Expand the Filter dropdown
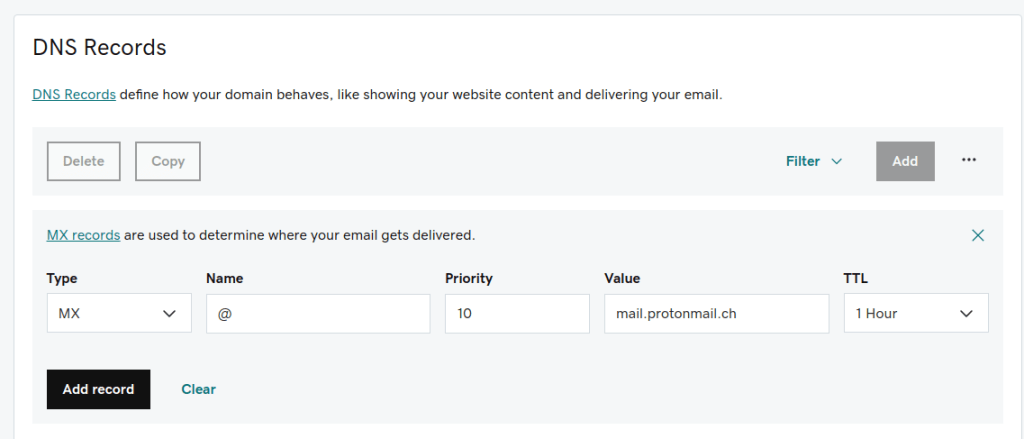The height and width of the screenshot is (439, 1024). coord(813,161)
